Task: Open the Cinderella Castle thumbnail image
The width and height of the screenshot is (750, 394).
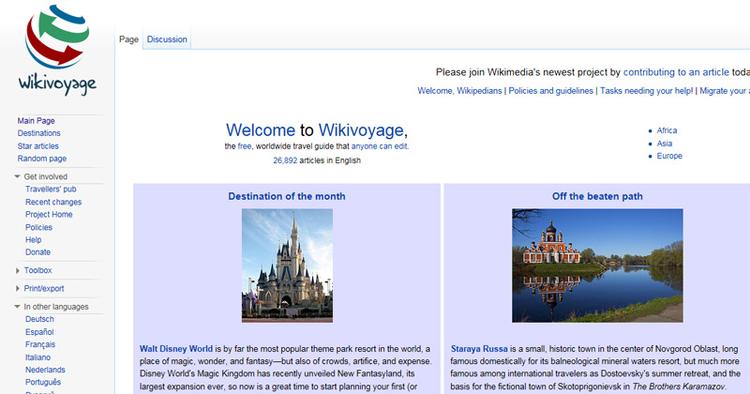Action: pos(287,265)
